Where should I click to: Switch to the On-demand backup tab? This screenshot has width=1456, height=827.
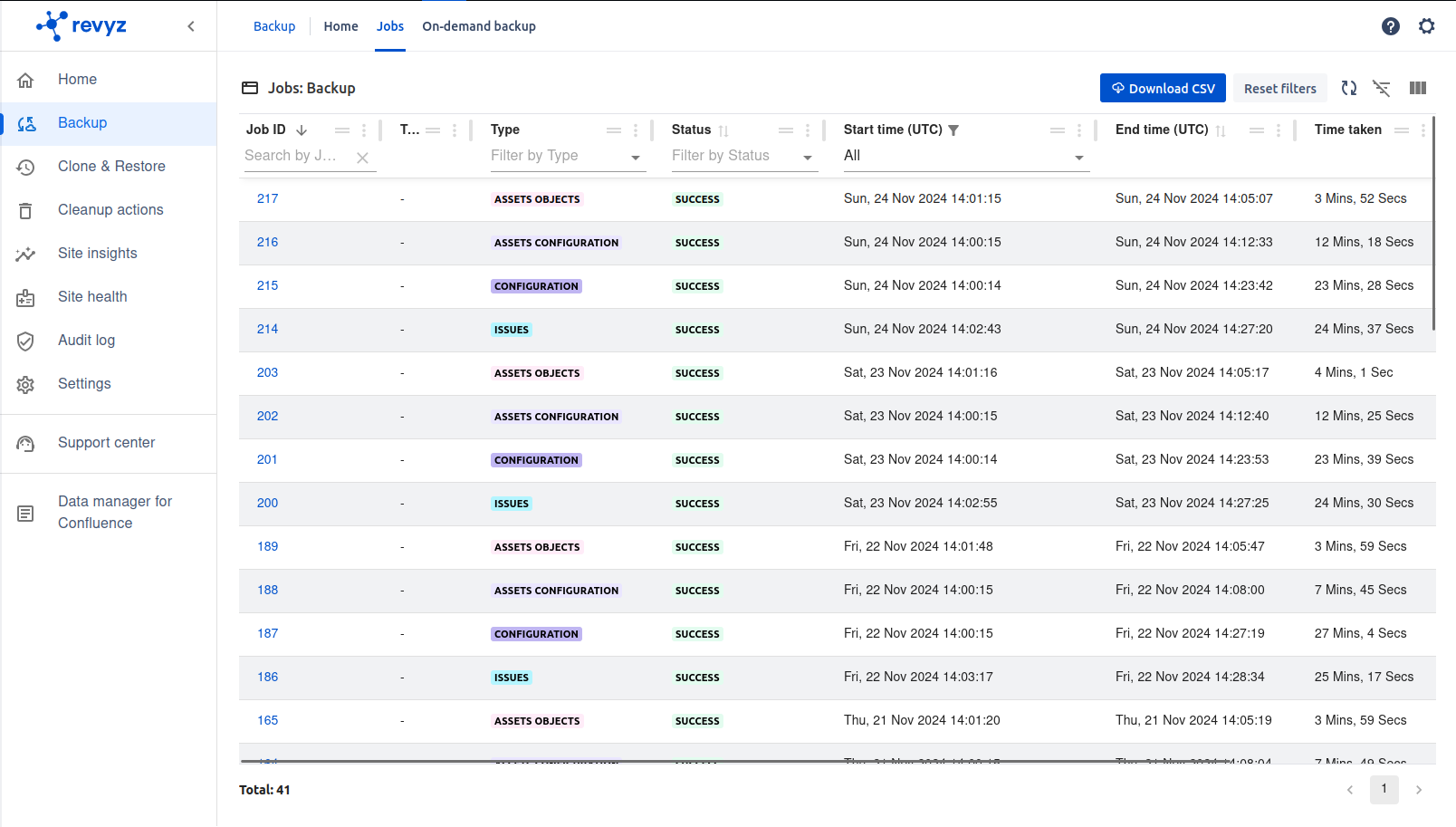pyautogui.click(x=479, y=26)
